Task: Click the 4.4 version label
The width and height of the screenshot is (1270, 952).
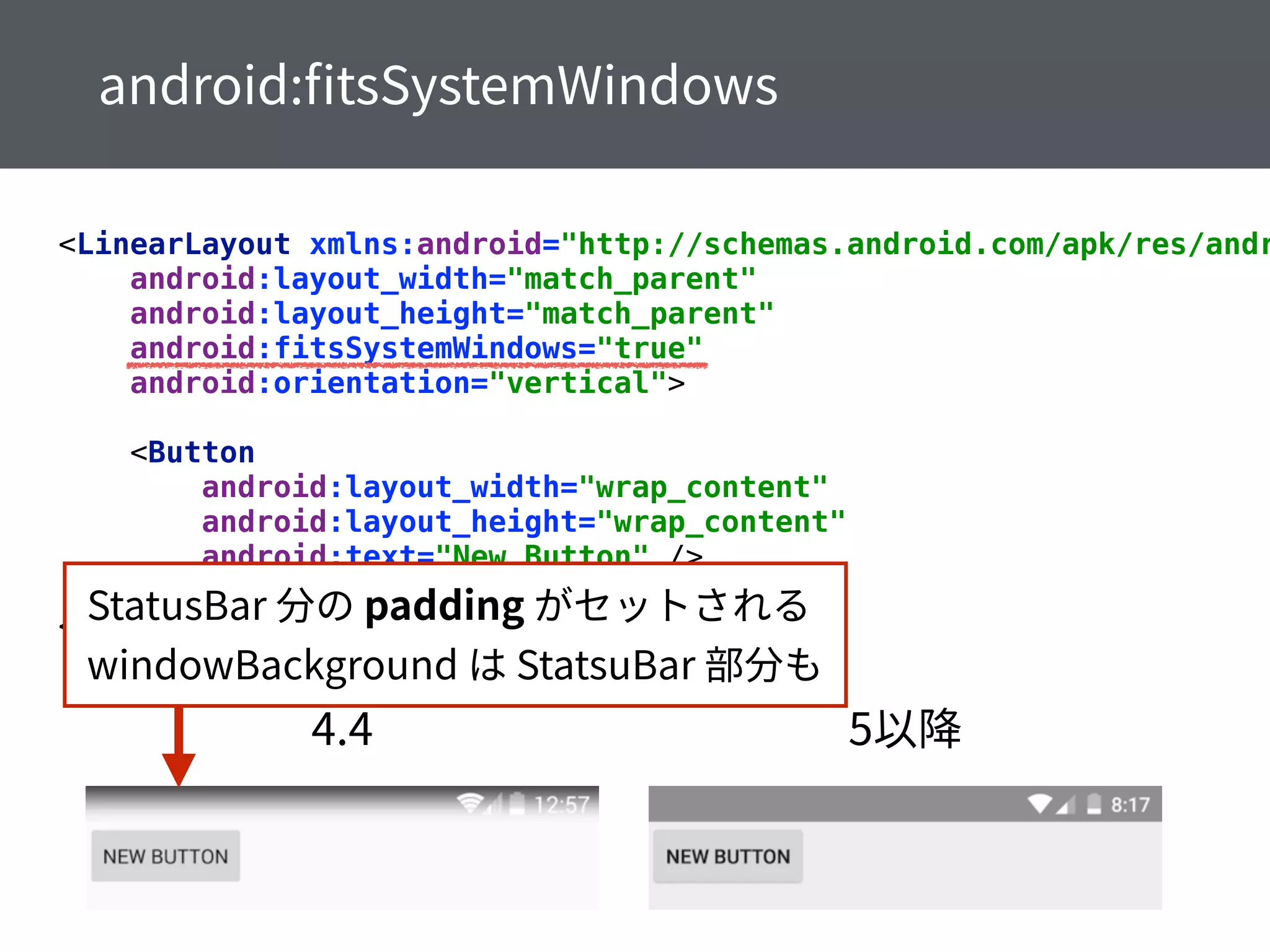Action: coord(342,729)
